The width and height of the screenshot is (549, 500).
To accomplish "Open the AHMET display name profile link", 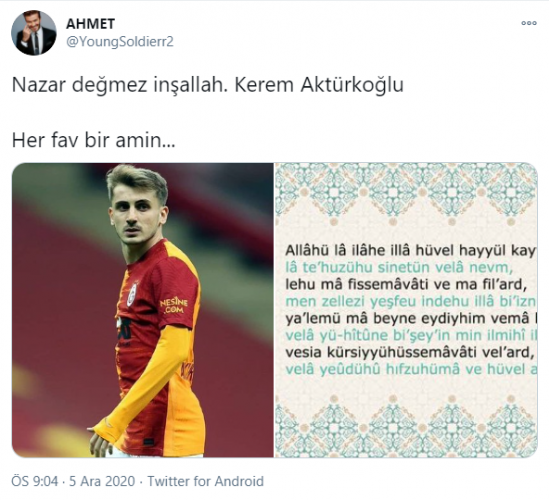I will [90, 24].
